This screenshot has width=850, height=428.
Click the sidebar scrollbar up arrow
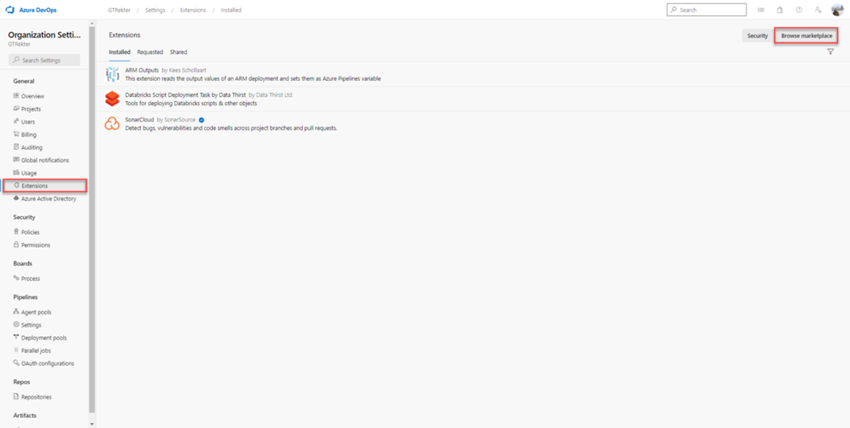click(x=91, y=23)
